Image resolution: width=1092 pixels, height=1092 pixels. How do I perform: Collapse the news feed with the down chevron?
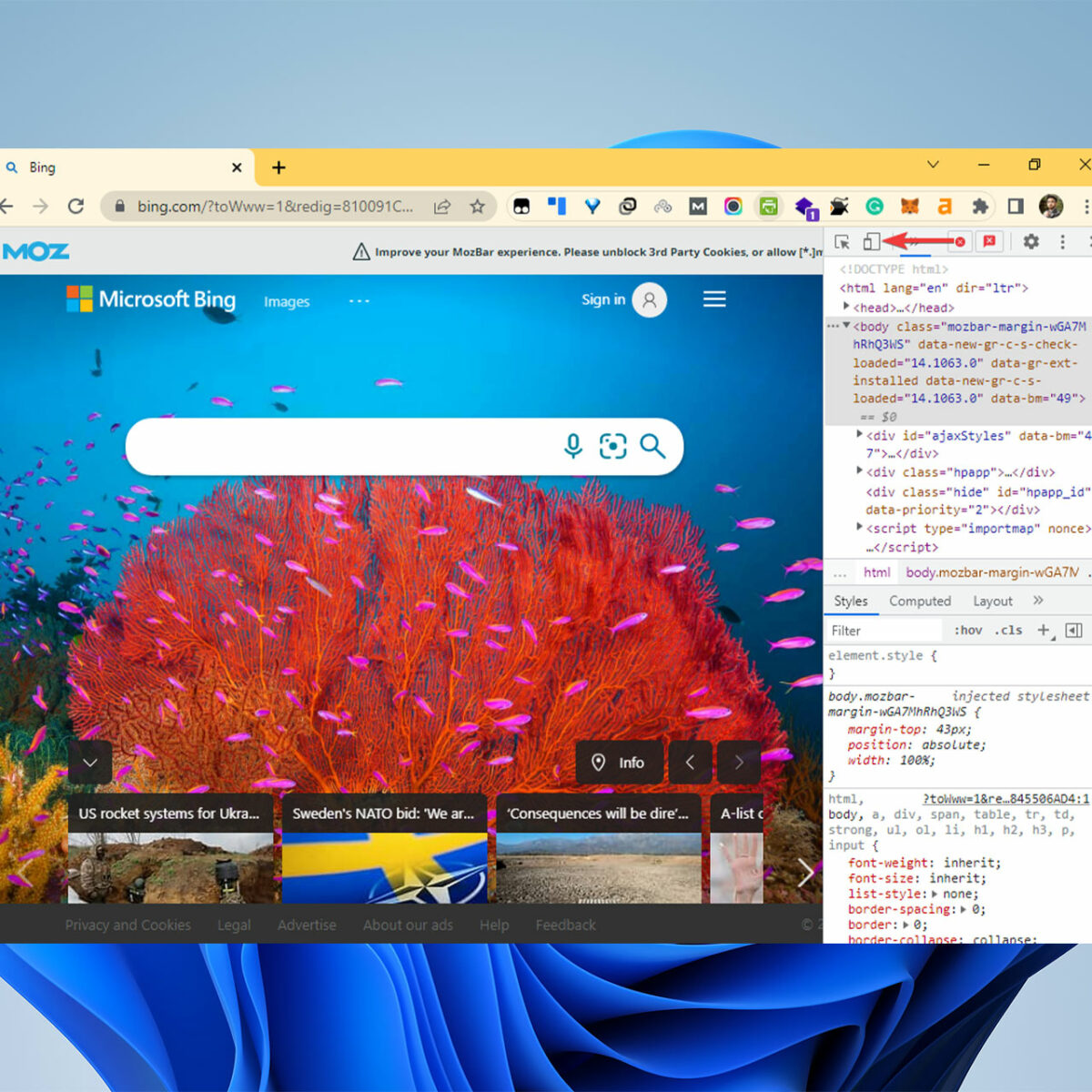(90, 763)
